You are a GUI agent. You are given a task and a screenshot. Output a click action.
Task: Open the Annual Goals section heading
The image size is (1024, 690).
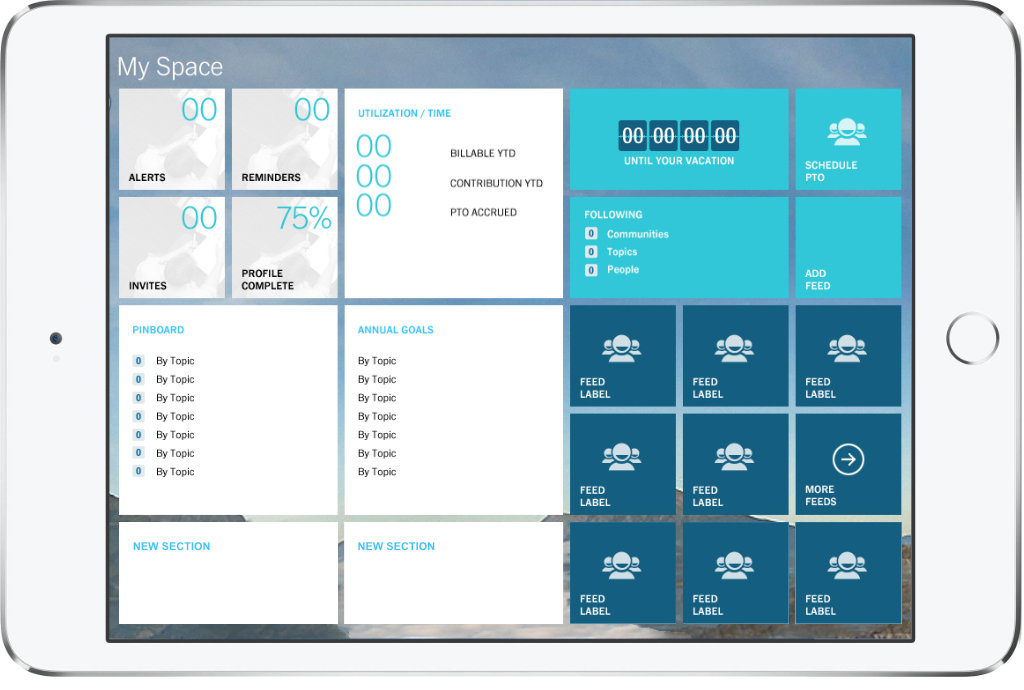(395, 330)
